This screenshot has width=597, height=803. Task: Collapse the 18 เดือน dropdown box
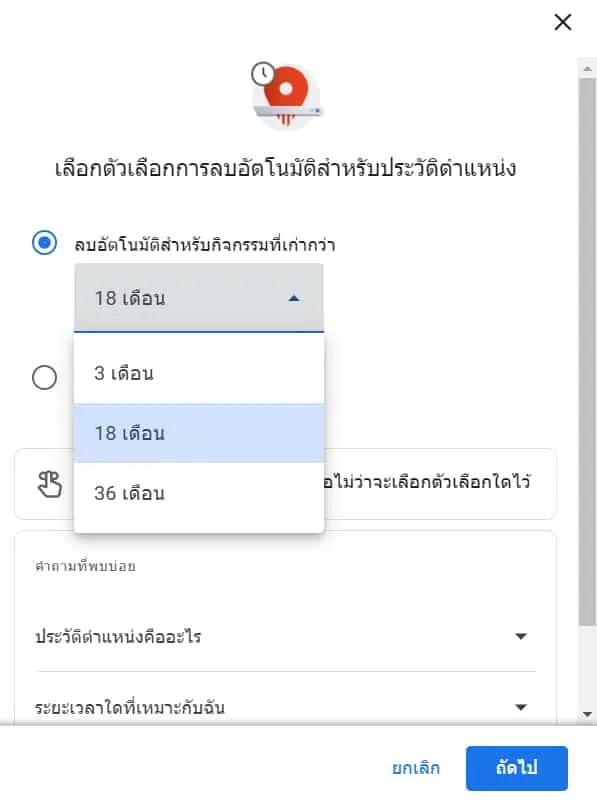point(199,298)
